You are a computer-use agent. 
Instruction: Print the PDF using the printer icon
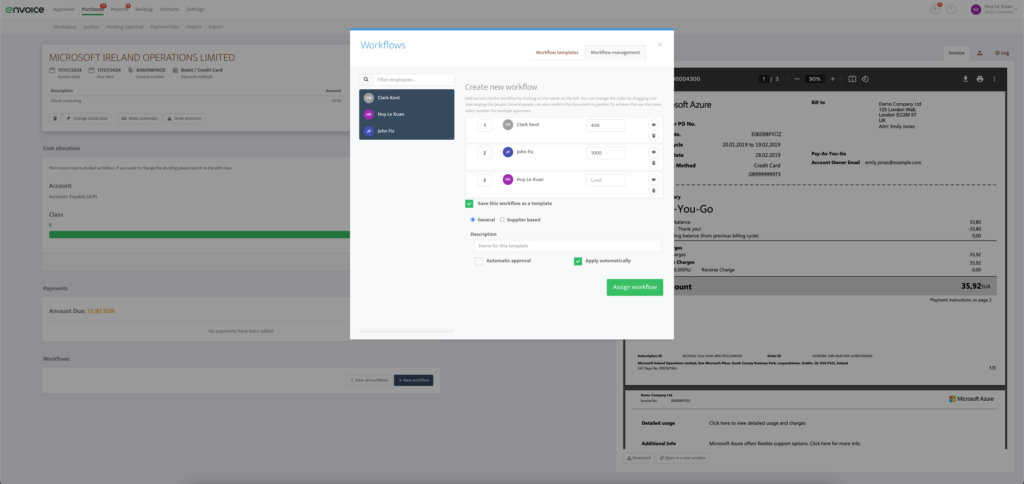point(980,78)
